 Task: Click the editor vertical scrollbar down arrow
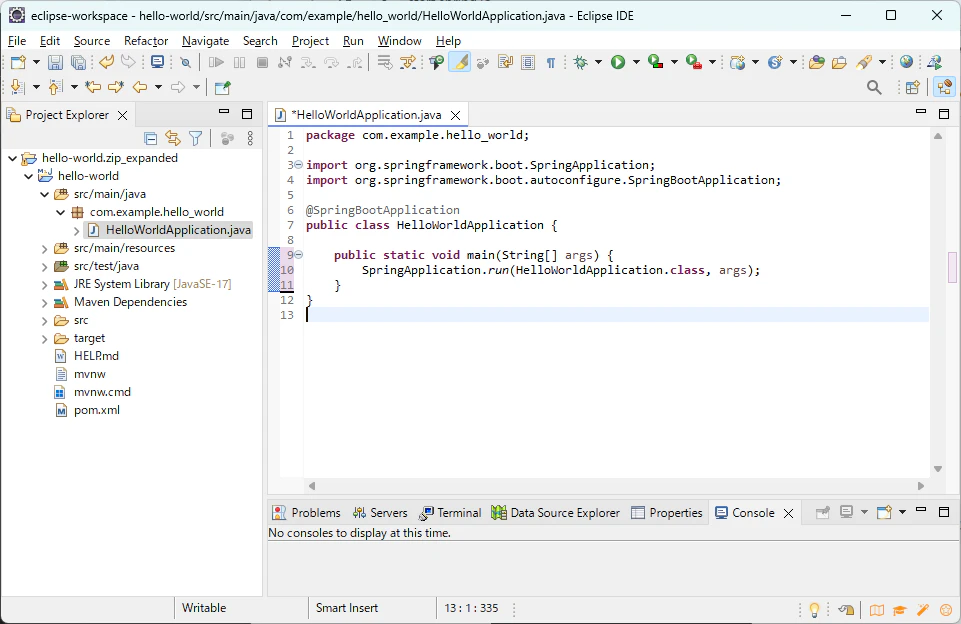point(938,469)
